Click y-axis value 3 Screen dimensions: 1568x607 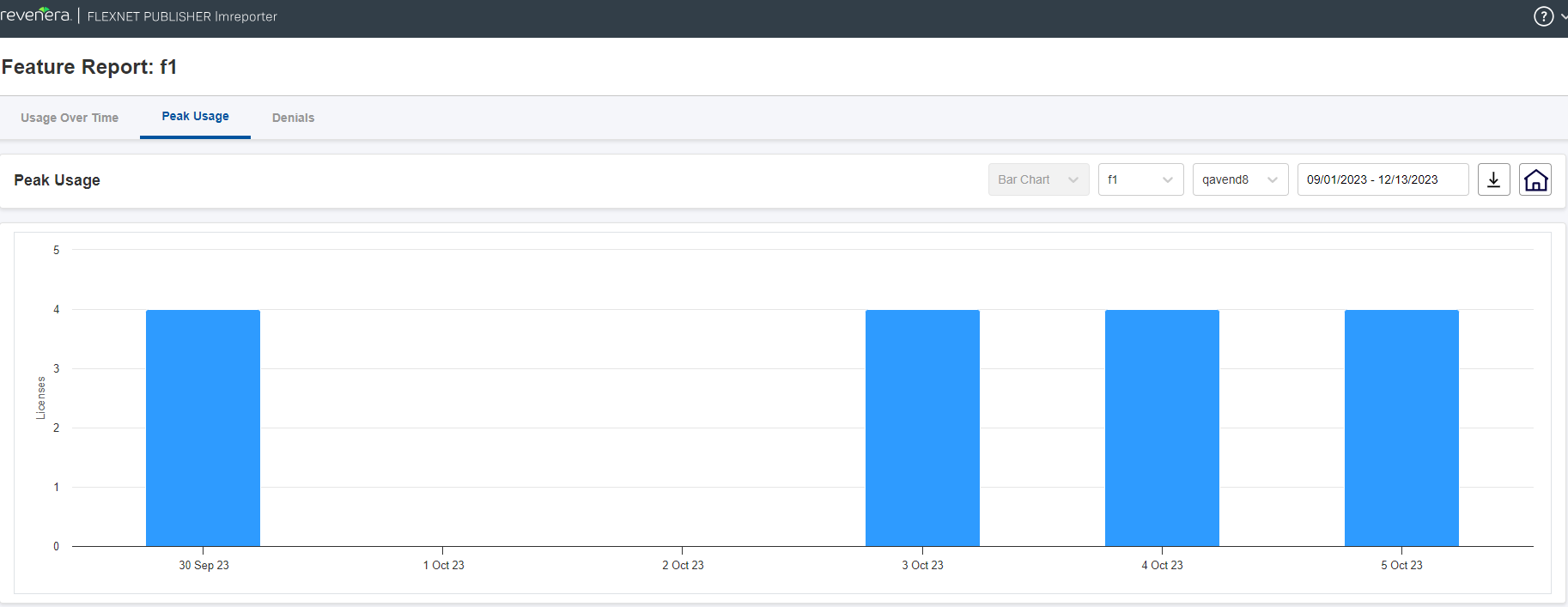click(57, 368)
